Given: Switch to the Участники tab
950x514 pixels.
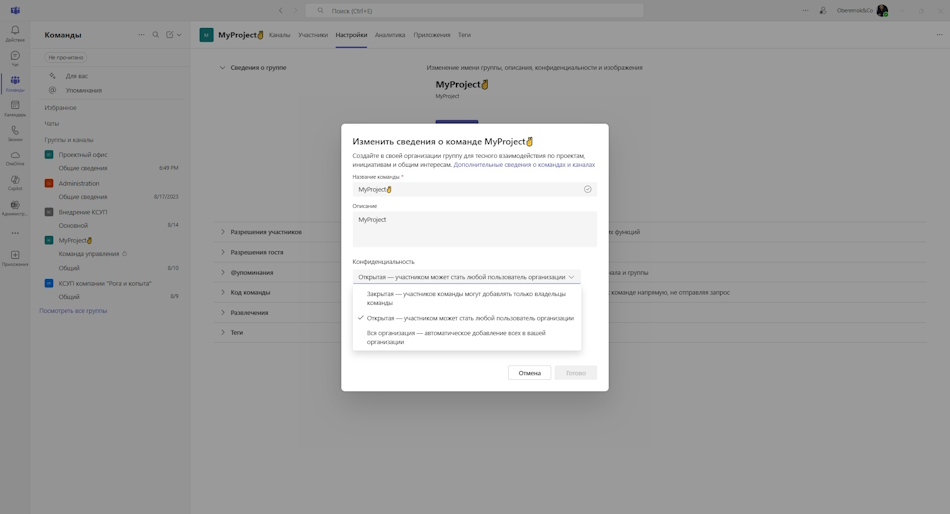Looking at the screenshot, I should pyautogui.click(x=313, y=35).
